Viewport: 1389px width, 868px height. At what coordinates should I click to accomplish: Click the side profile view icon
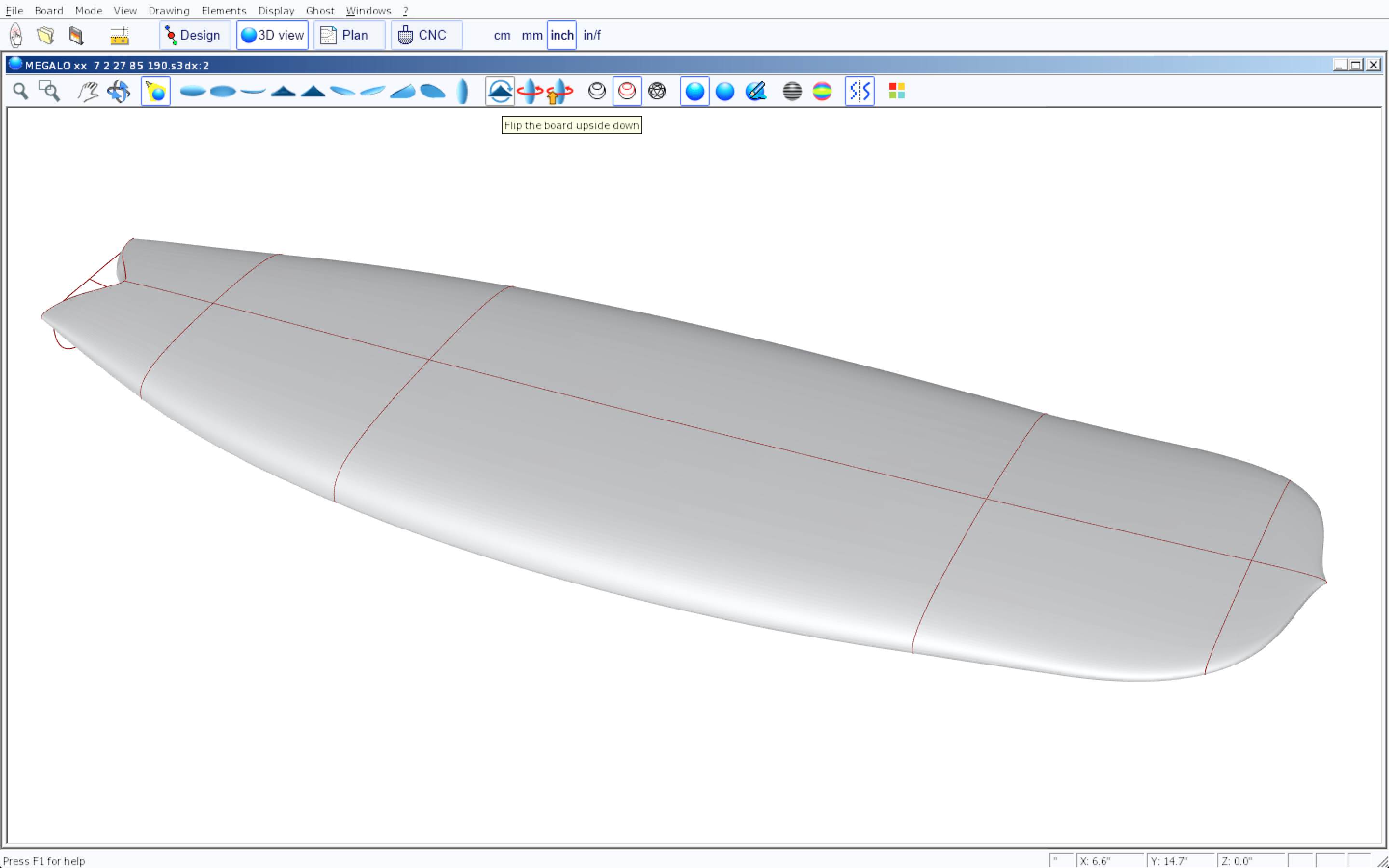coord(253,91)
